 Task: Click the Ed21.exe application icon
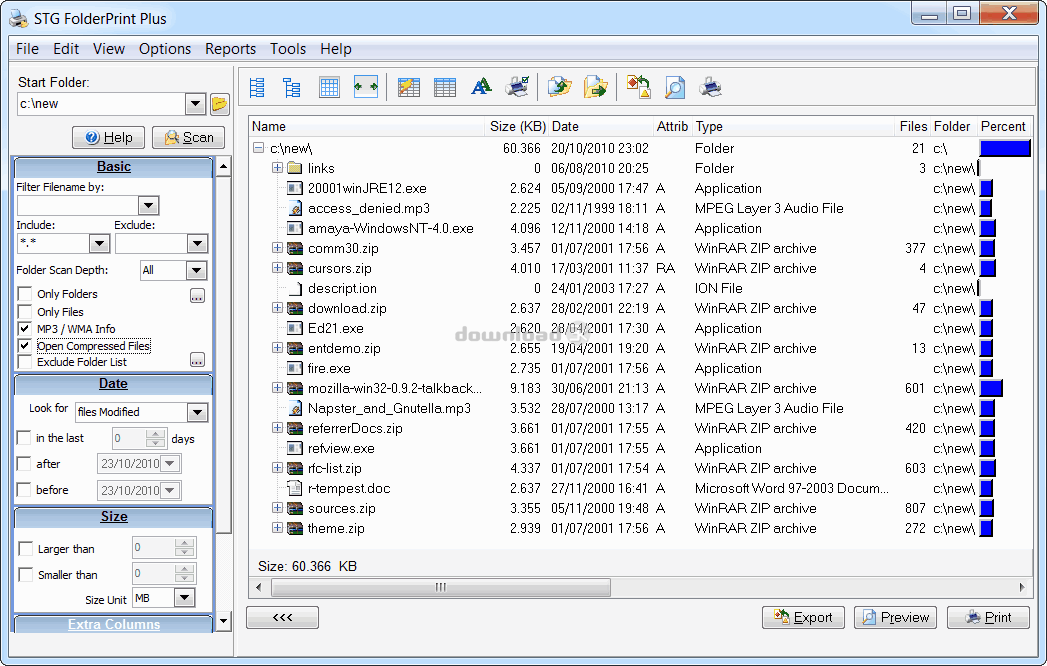point(294,328)
